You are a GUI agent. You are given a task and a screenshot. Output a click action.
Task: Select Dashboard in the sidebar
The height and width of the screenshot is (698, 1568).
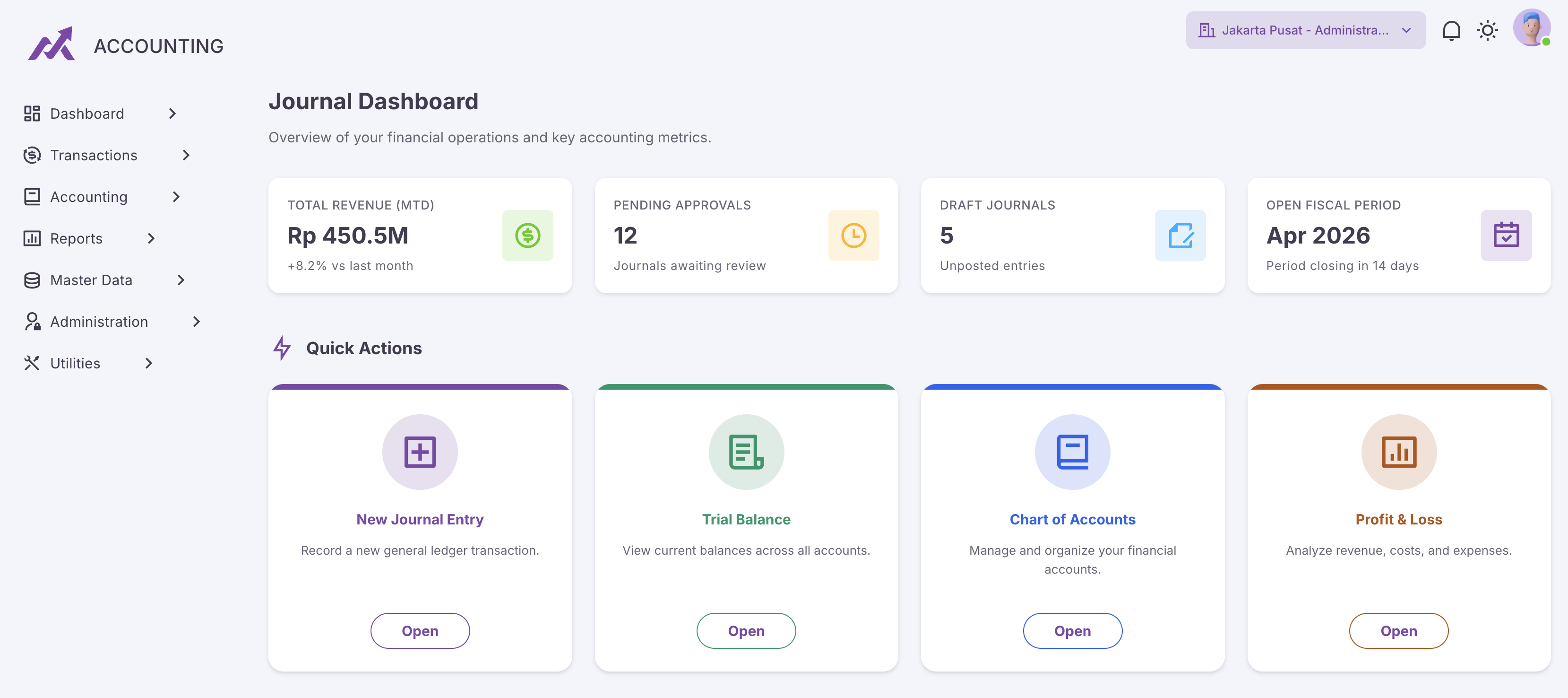[x=87, y=114]
